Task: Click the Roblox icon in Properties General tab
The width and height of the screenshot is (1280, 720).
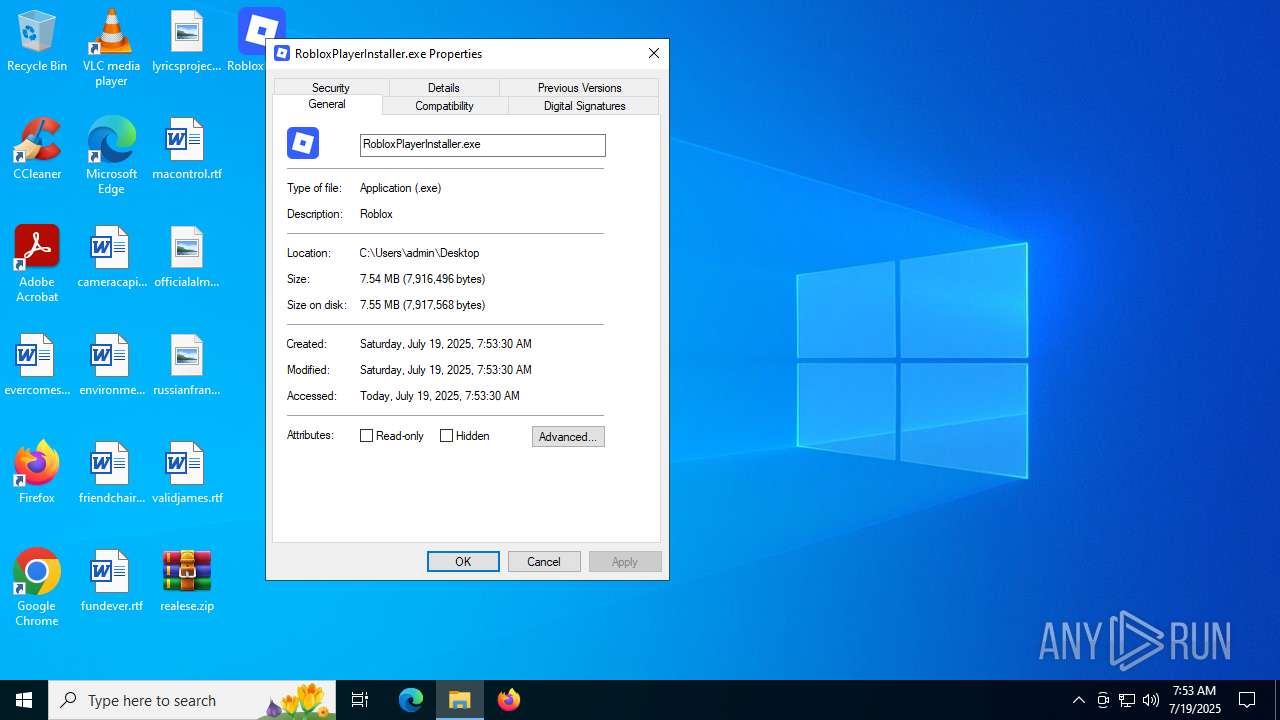Action: point(303,143)
